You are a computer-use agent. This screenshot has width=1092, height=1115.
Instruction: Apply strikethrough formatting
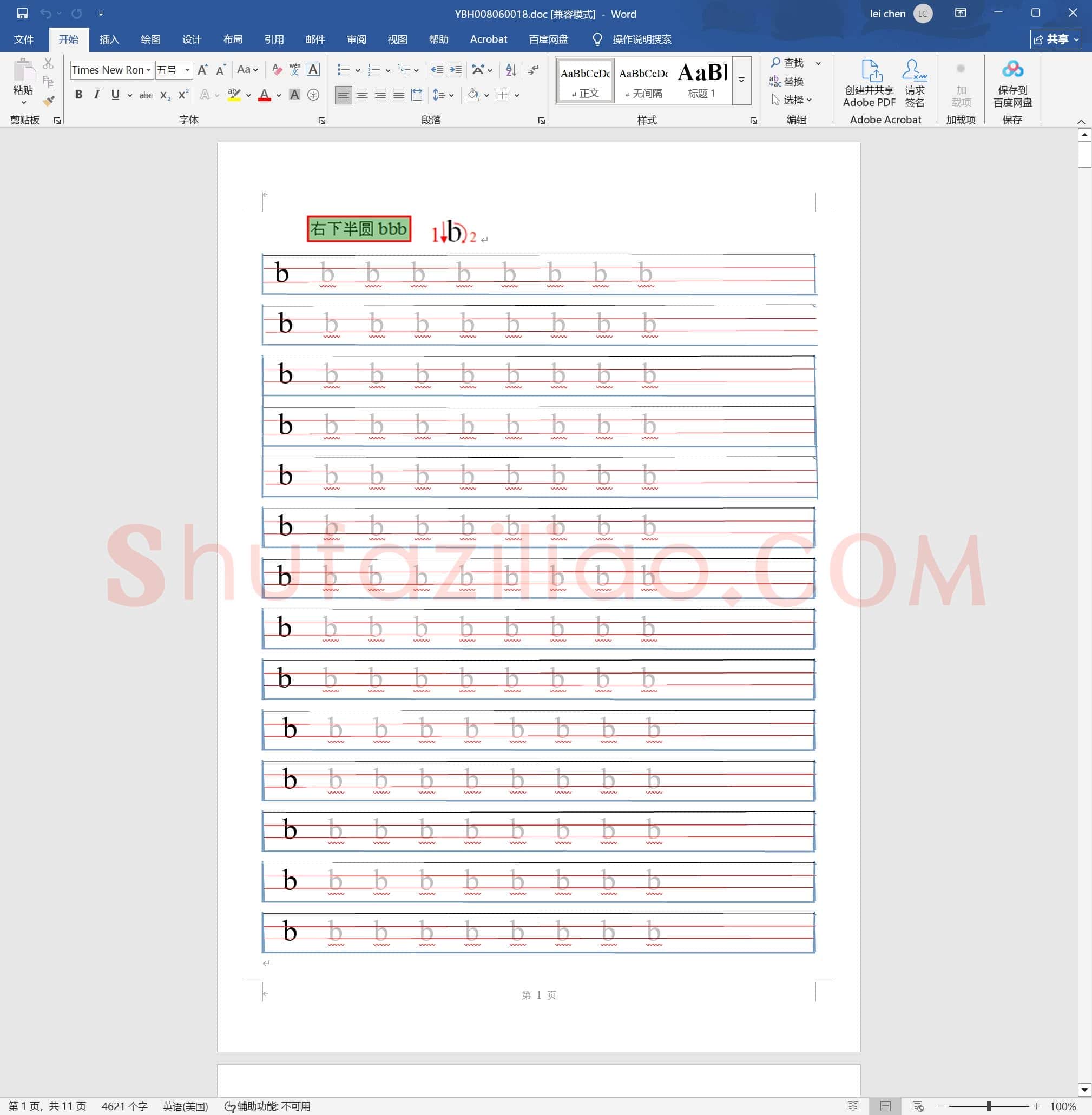[146, 95]
